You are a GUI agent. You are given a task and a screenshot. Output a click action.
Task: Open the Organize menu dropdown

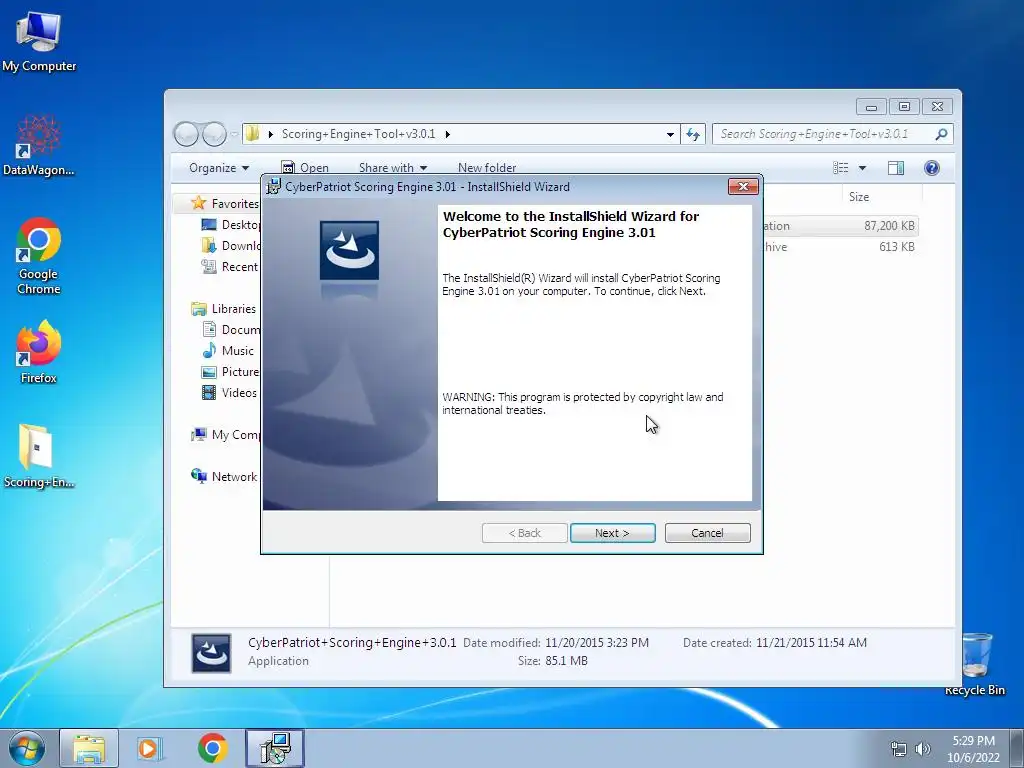[219, 168]
